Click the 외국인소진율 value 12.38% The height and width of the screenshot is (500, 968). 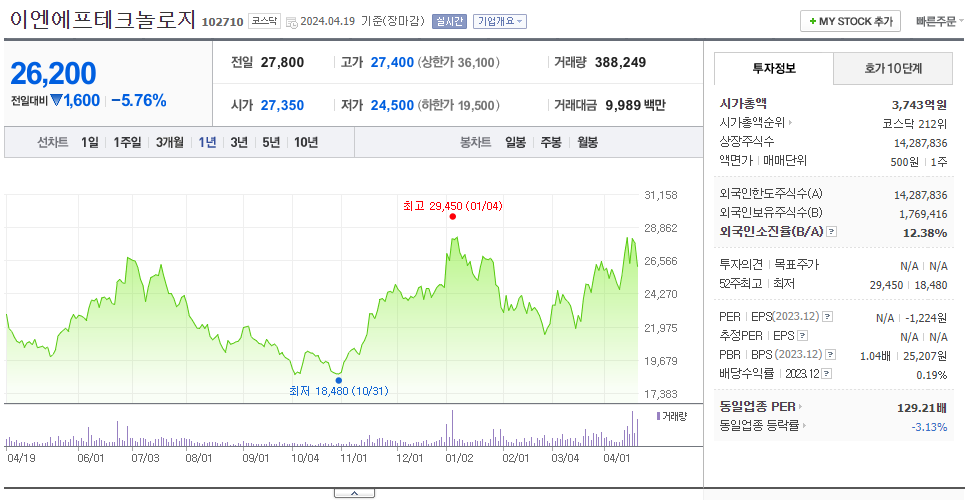(x=926, y=233)
